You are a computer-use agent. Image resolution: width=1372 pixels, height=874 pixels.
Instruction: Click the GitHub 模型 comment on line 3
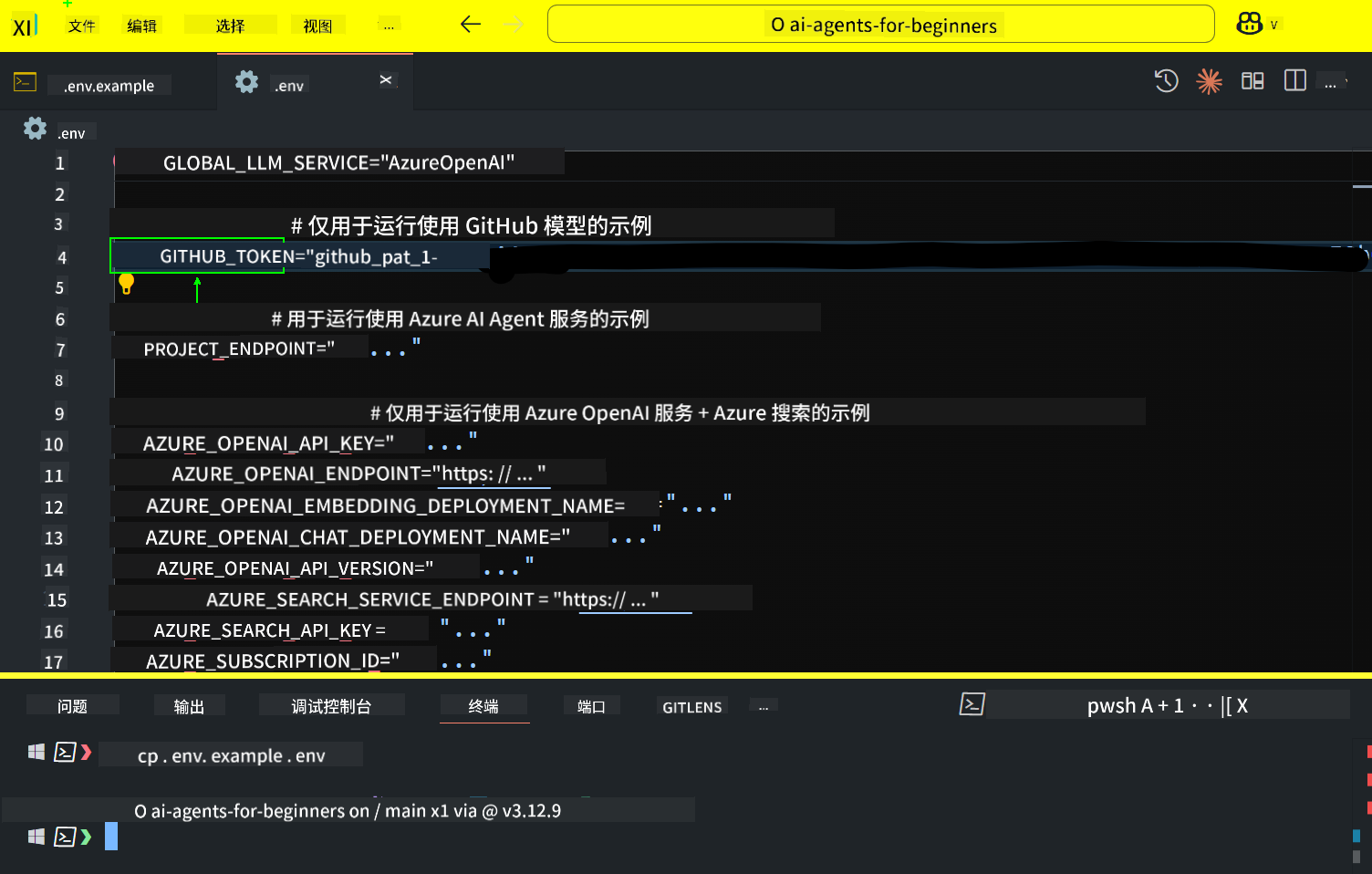471,225
